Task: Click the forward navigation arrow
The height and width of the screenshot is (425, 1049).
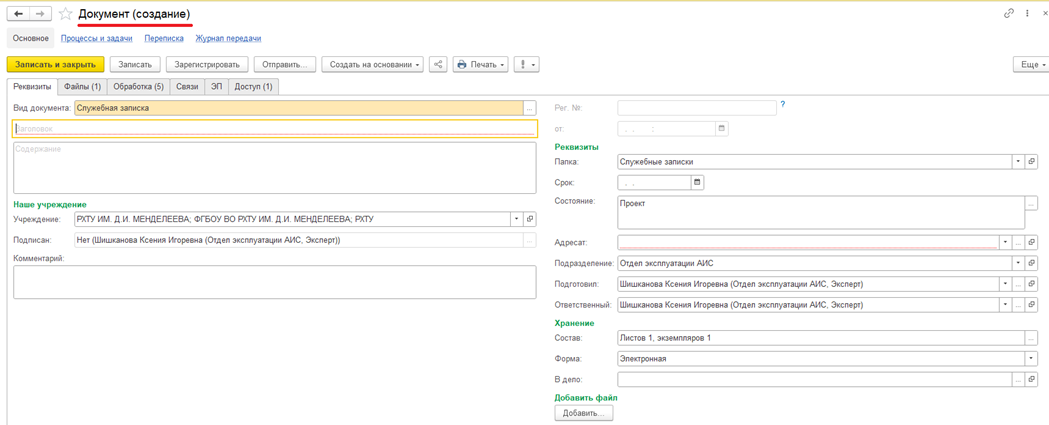Action: click(x=40, y=14)
